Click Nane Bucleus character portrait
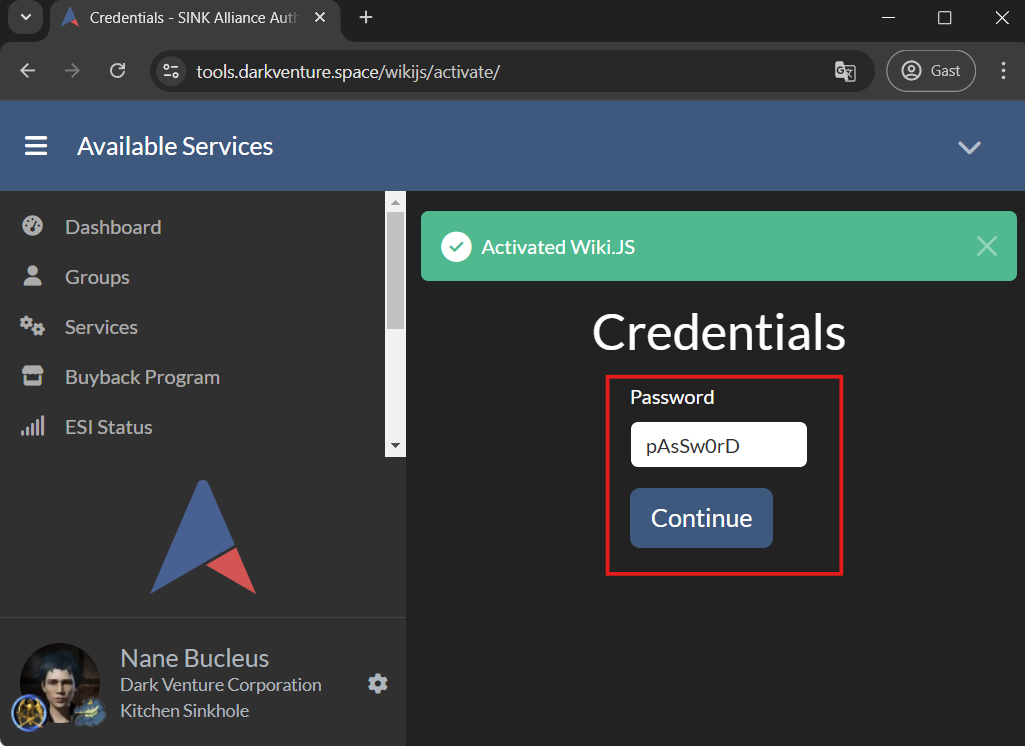 pyautogui.click(x=60, y=682)
